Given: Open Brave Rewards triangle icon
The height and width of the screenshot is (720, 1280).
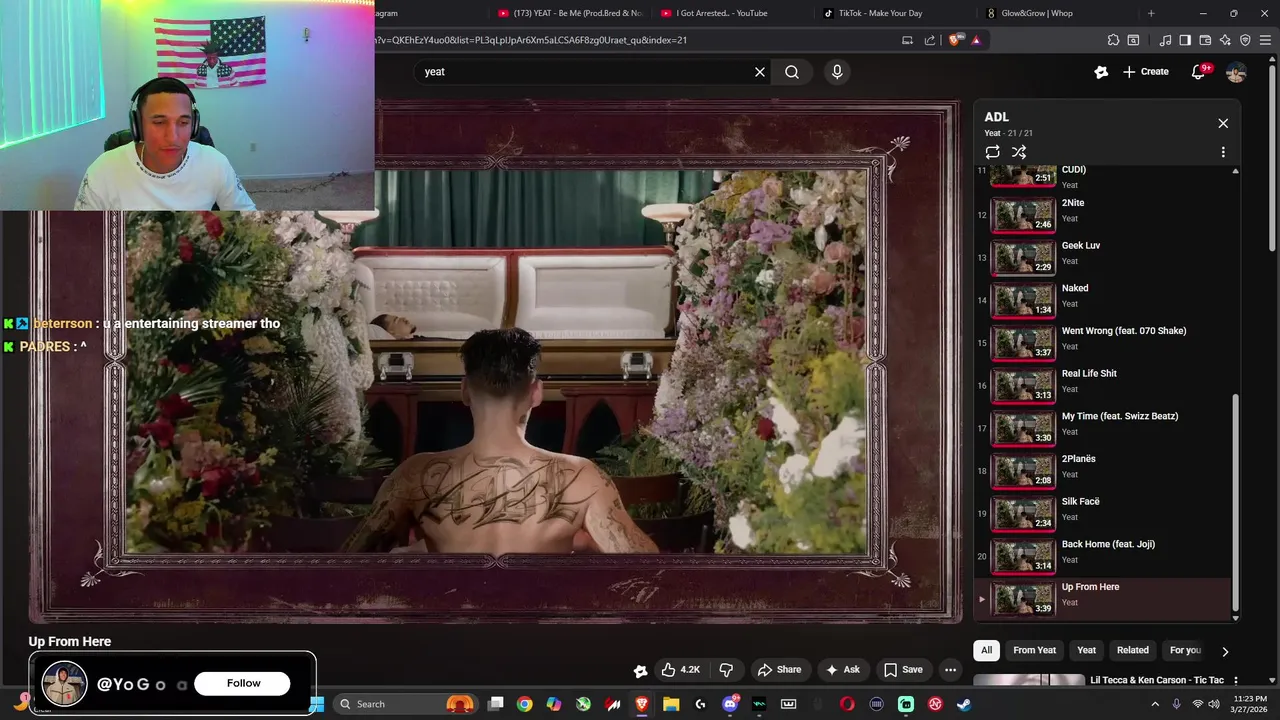Looking at the screenshot, I should tap(976, 40).
